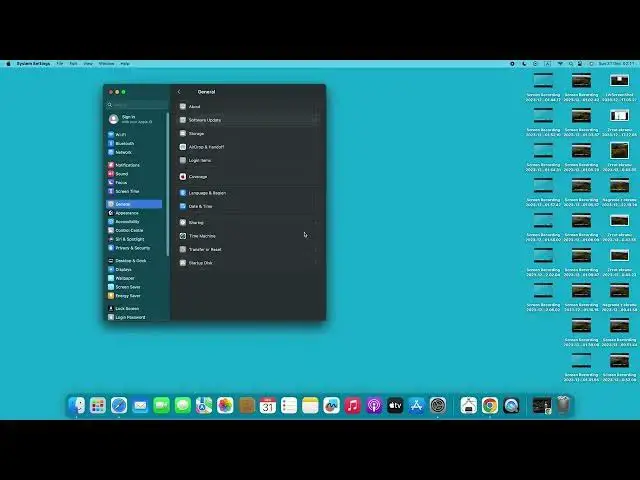Select the highlighted General sidebar item
Image resolution: width=640 pixels, height=480 pixels.
134,204
